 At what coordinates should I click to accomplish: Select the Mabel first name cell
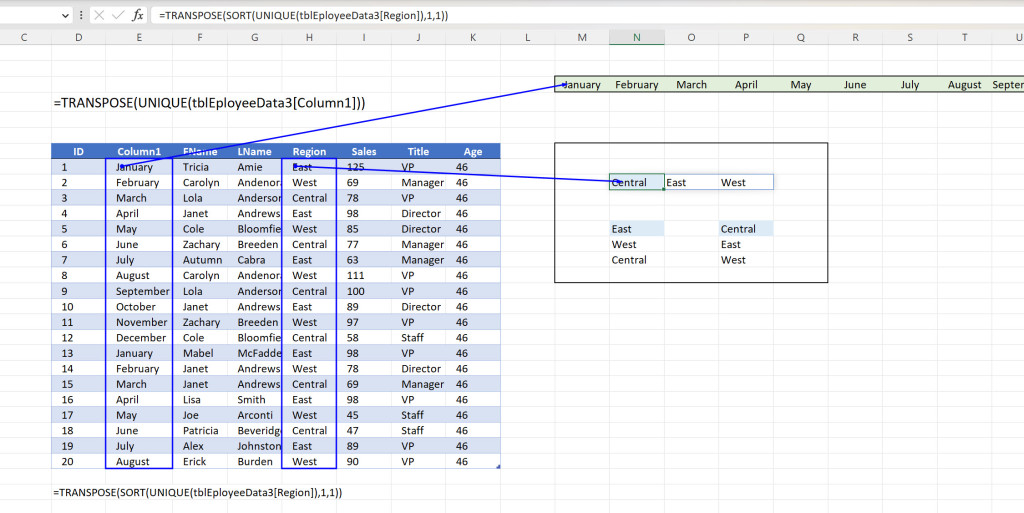click(200, 353)
